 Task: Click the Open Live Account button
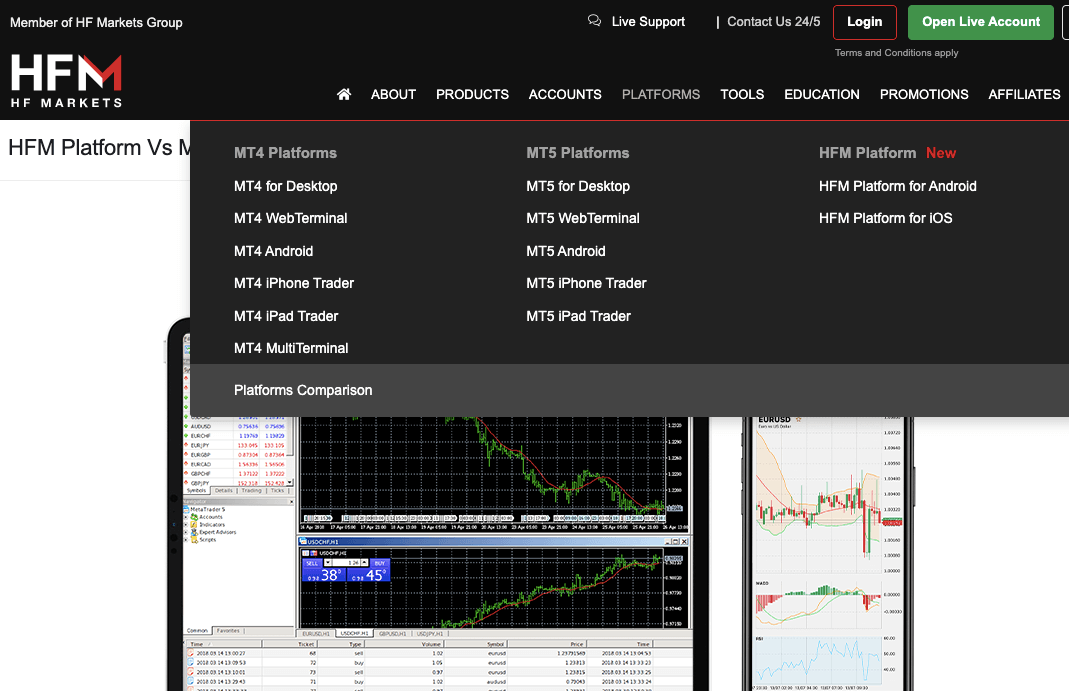(x=980, y=22)
